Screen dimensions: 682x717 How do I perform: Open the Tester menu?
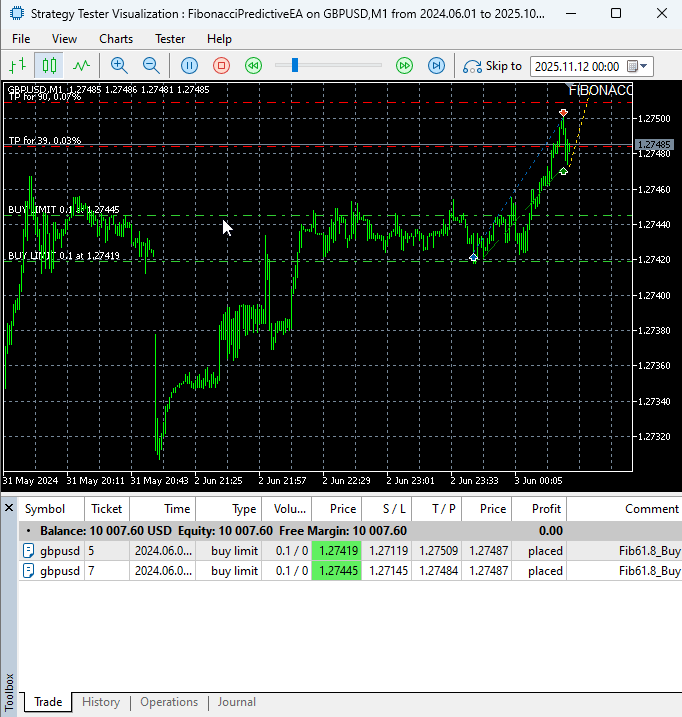click(x=170, y=38)
